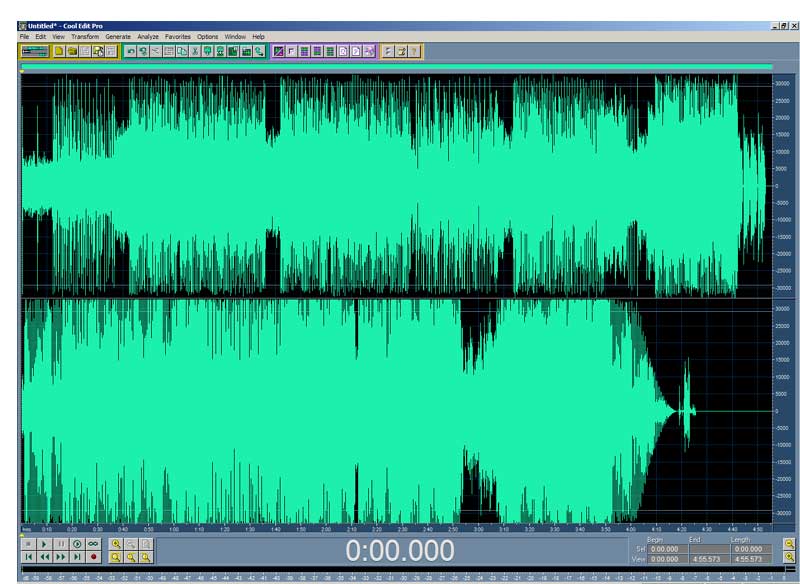Click the Stop transport button
800x584 pixels.
[29, 544]
